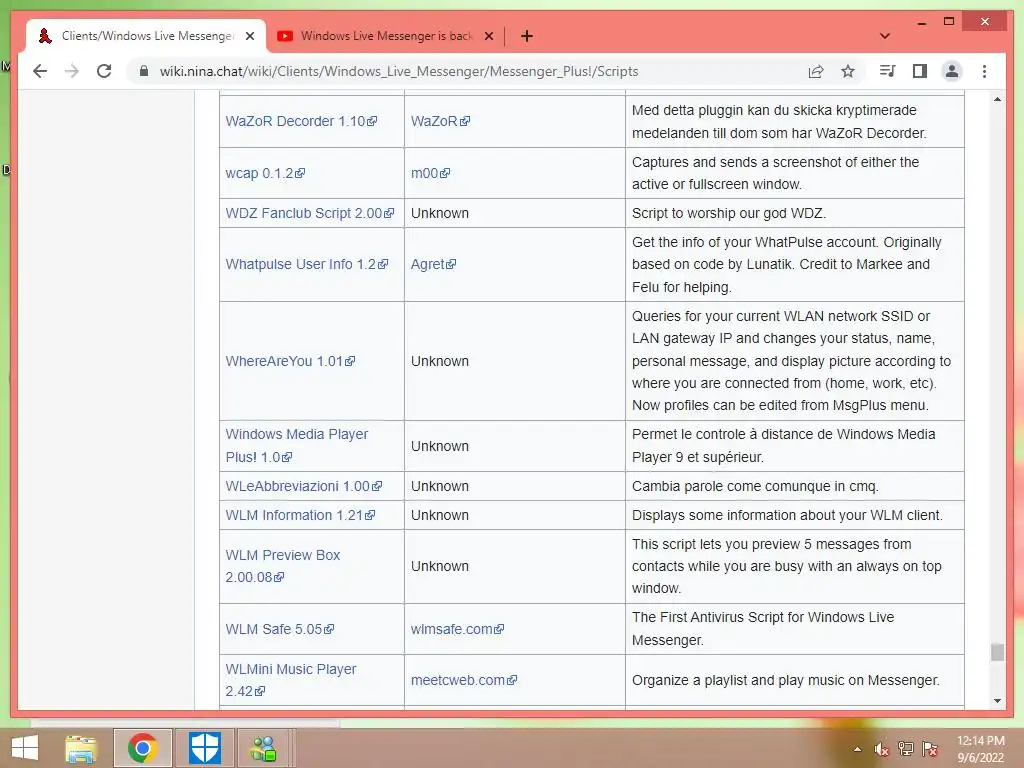
Task: Open the clock showing 12:14 PM
Action: point(981,749)
